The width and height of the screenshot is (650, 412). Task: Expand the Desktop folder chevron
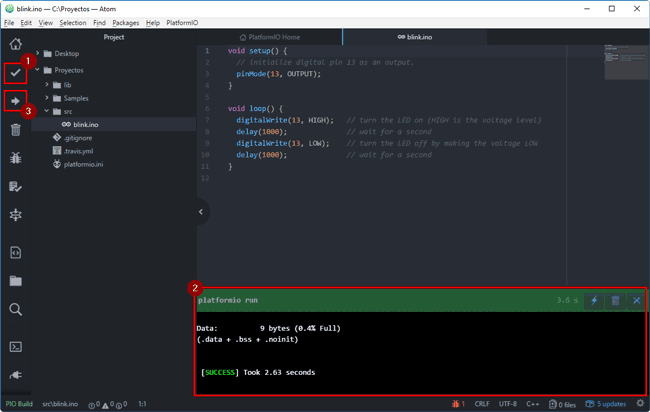point(38,53)
